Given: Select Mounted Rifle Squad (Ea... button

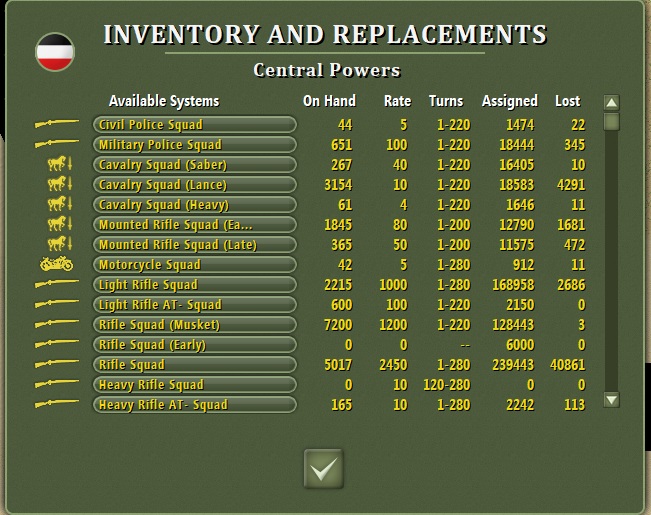Looking at the screenshot, I should click(195, 224).
